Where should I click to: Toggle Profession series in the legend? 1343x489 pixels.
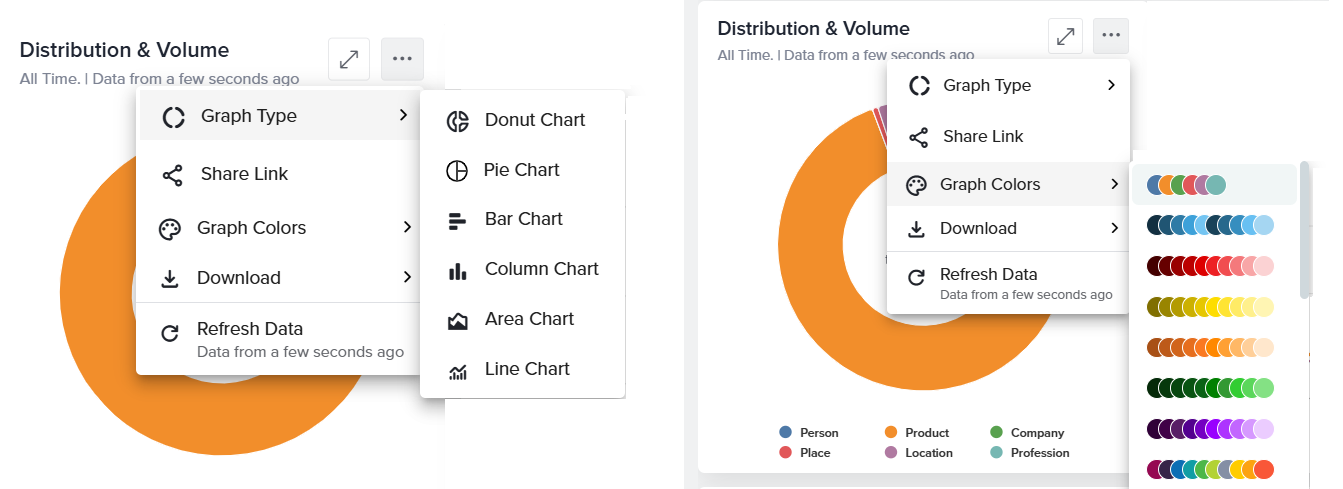coord(1029,453)
